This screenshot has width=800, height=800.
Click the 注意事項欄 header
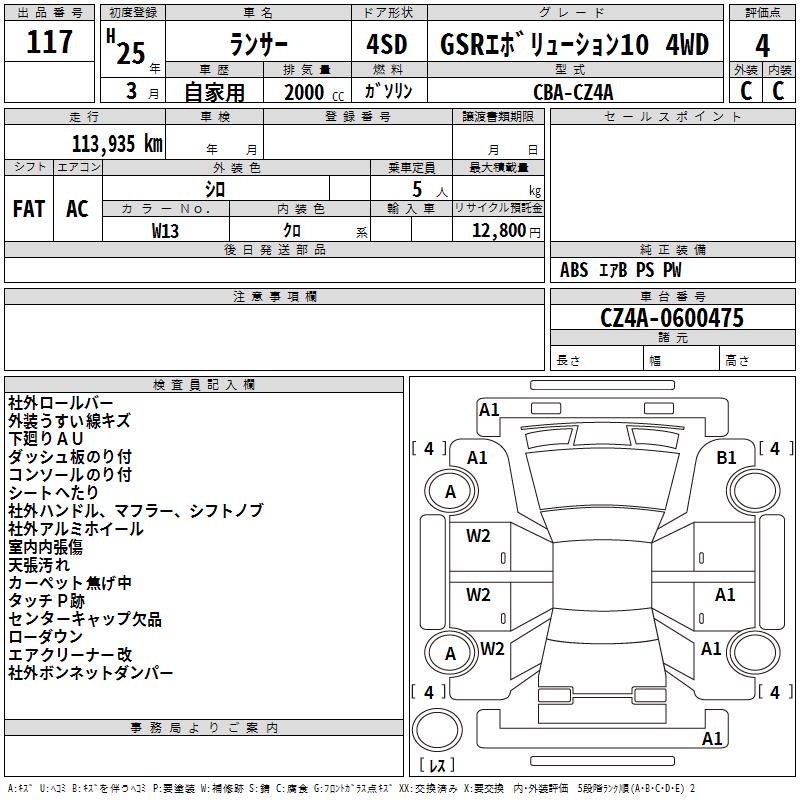pyautogui.click(x=274, y=297)
